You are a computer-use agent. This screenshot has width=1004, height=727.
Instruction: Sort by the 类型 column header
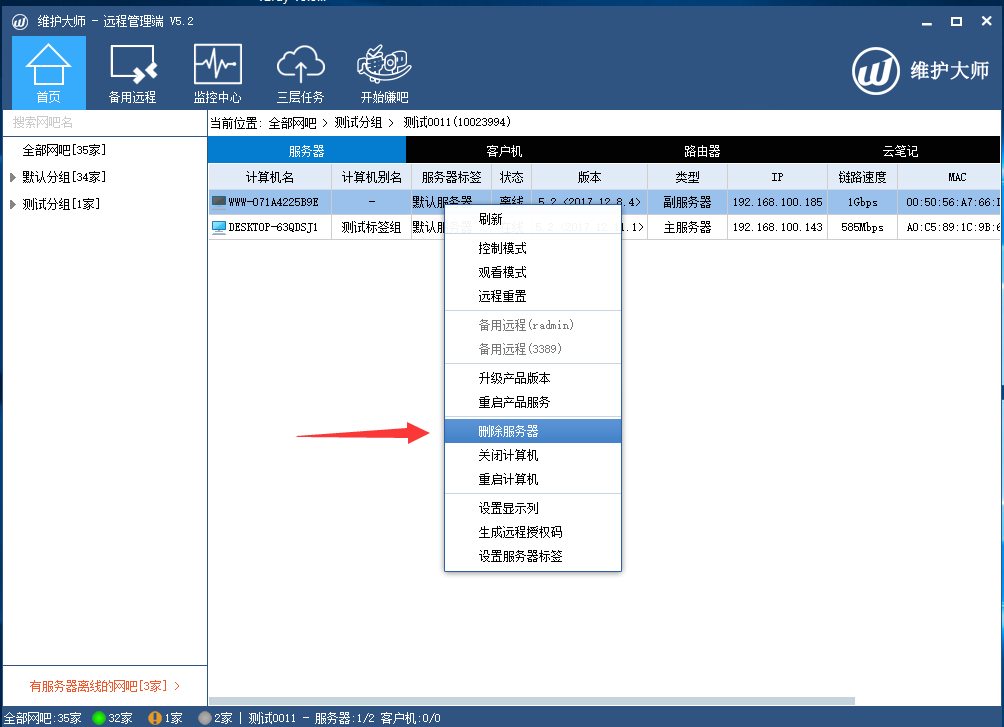click(x=687, y=177)
